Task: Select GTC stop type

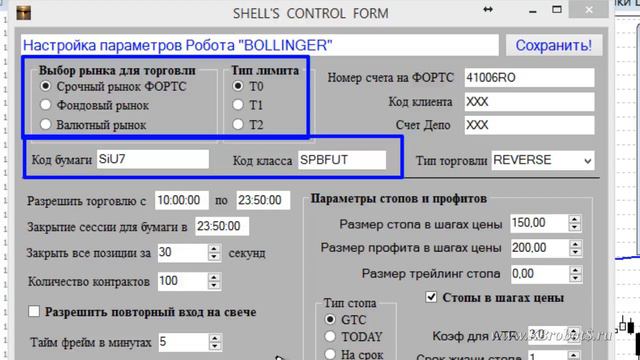Action: [330, 319]
